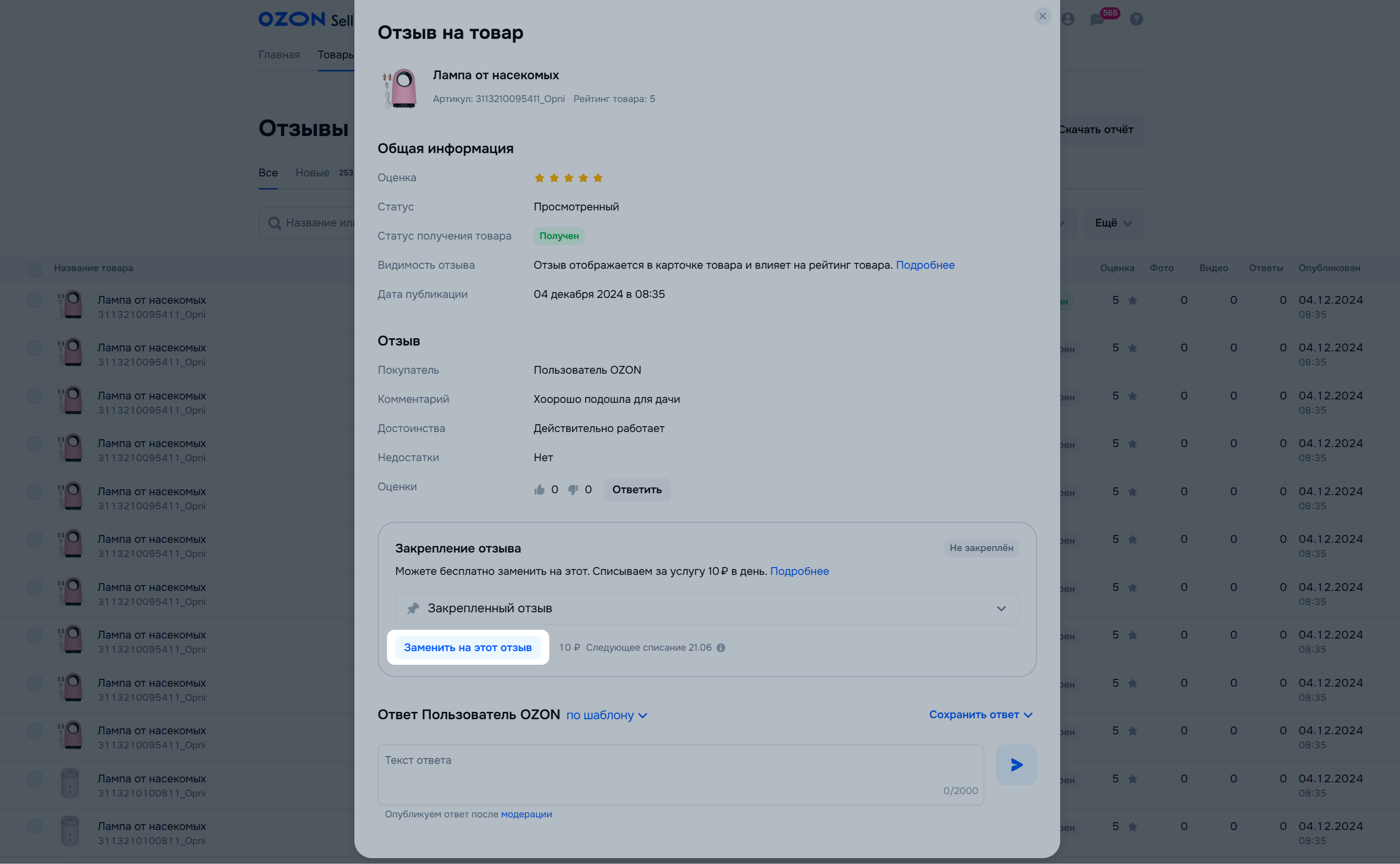The width and height of the screenshot is (1400, 864).
Task: Check the last row with article 3113210100811_Opni
Action: [x=35, y=826]
